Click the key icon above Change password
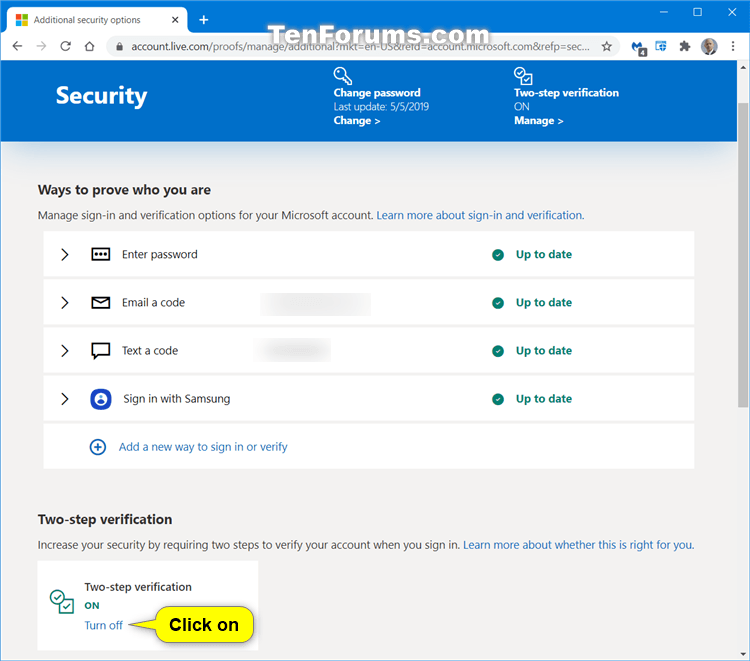This screenshot has width=750, height=661. point(342,76)
